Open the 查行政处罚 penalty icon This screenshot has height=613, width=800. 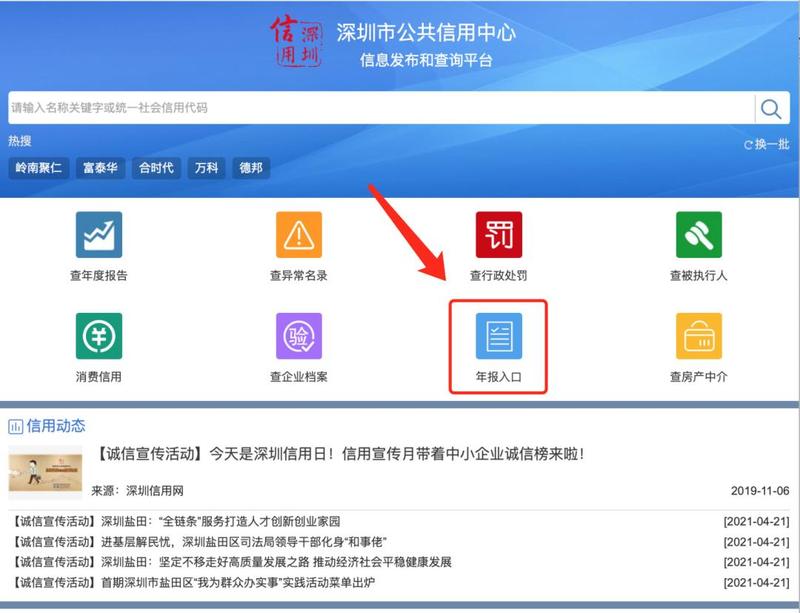pyautogui.click(x=498, y=236)
